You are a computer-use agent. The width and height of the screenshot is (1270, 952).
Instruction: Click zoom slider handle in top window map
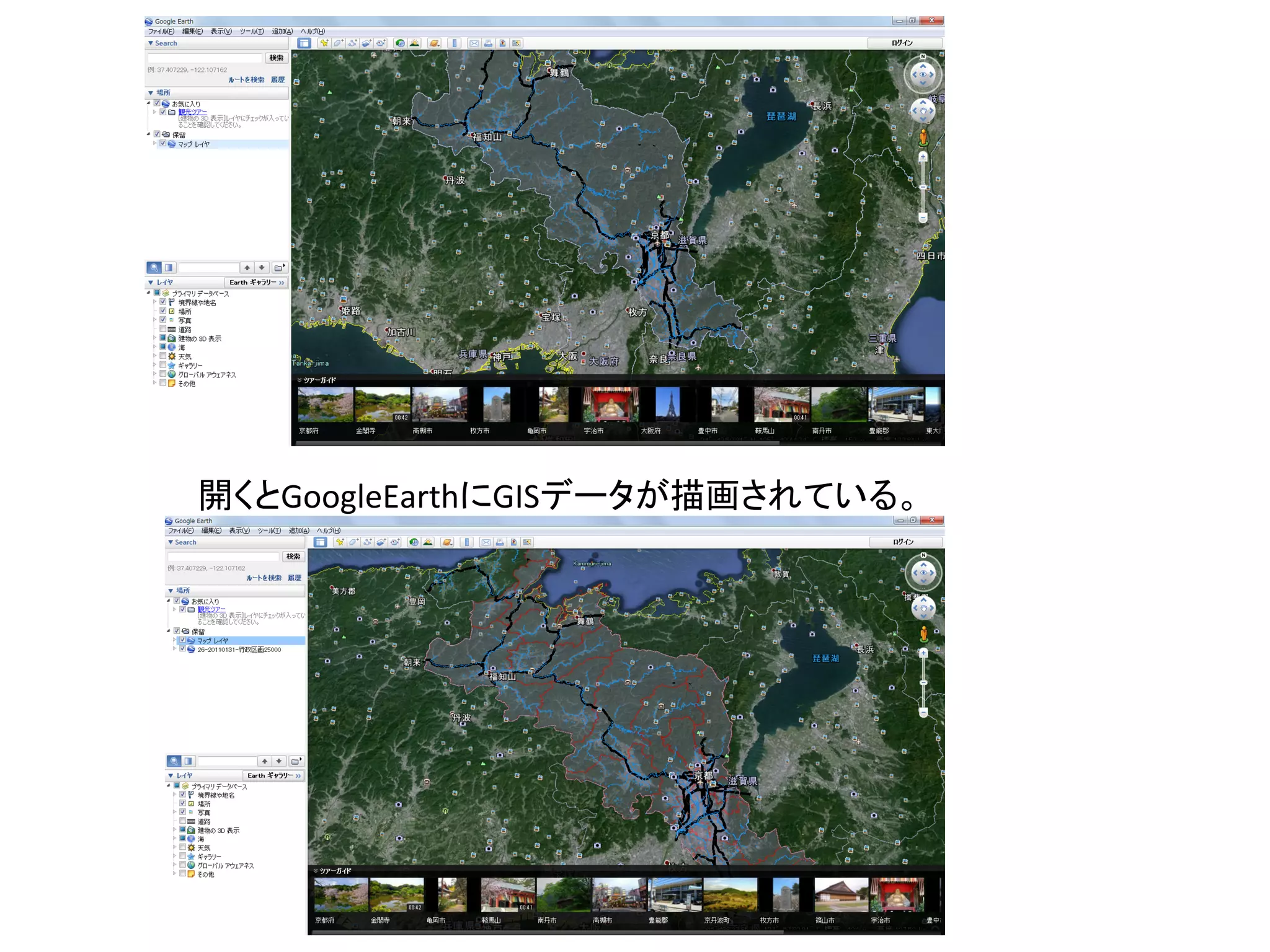pos(923,187)
